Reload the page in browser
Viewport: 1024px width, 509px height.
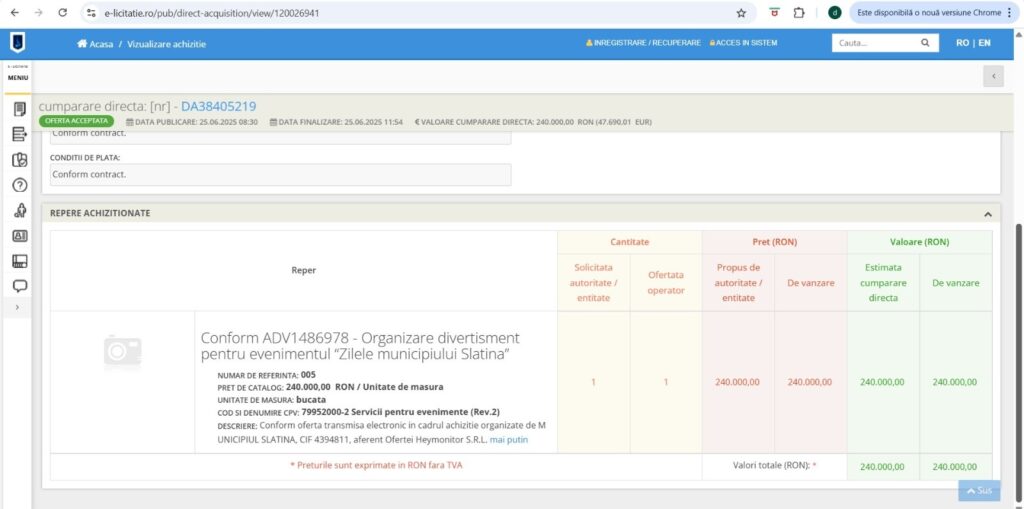click(x=63, y=13)
